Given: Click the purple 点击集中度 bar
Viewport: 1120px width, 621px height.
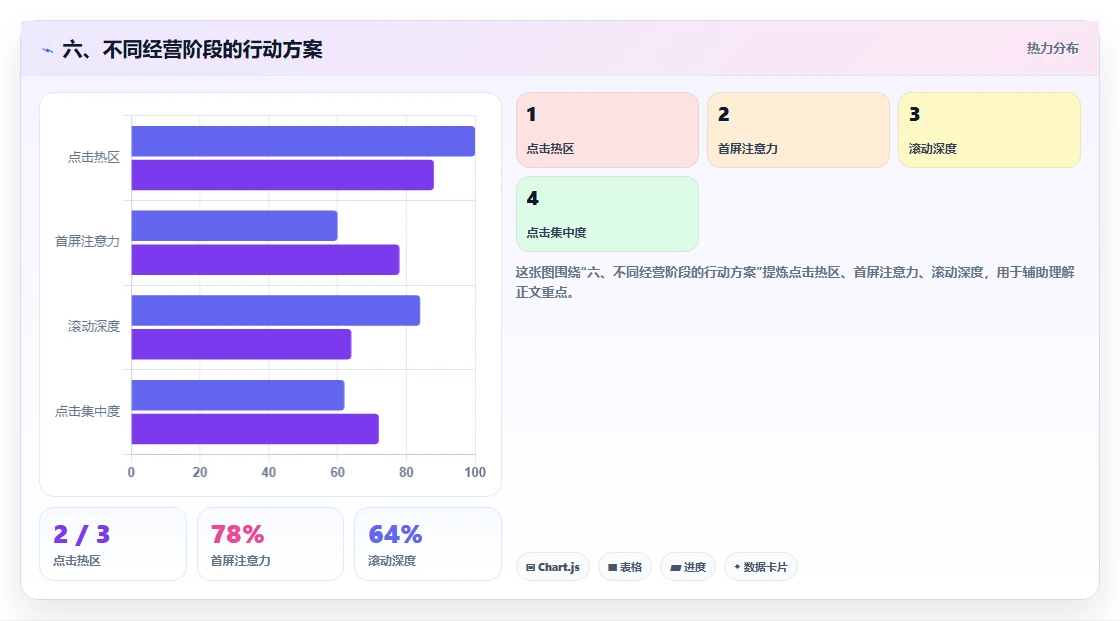Looking at the screenshot, I should pos(255,429).
